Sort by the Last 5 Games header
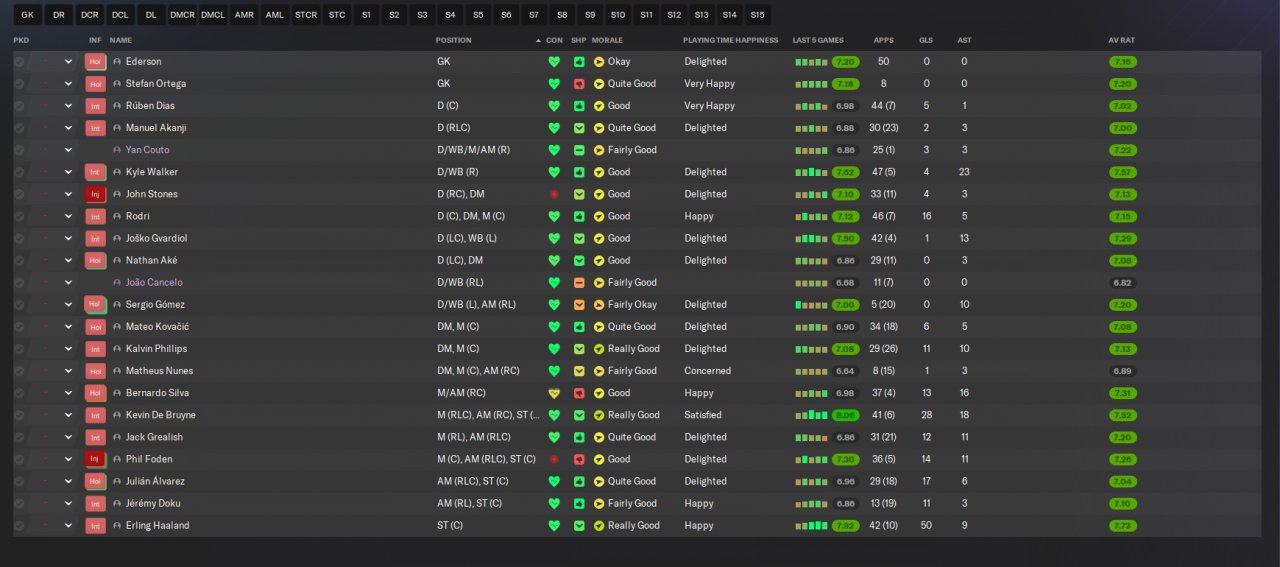The width and height of the screenshot is (1280, 567). [x=818, y=41]
